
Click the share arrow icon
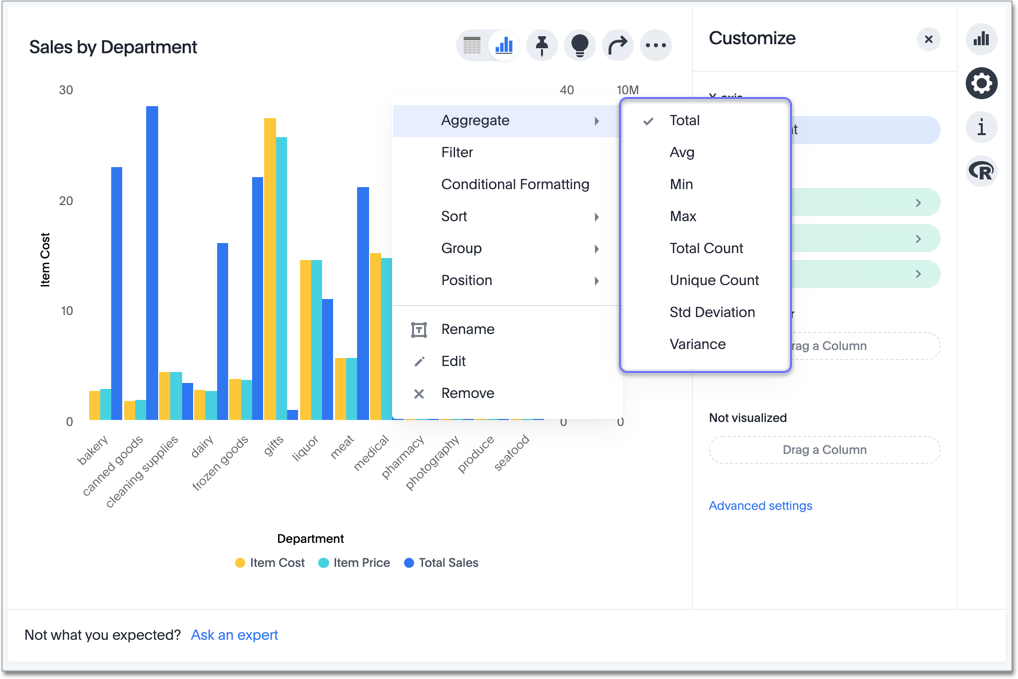click(x=617, y=45)
